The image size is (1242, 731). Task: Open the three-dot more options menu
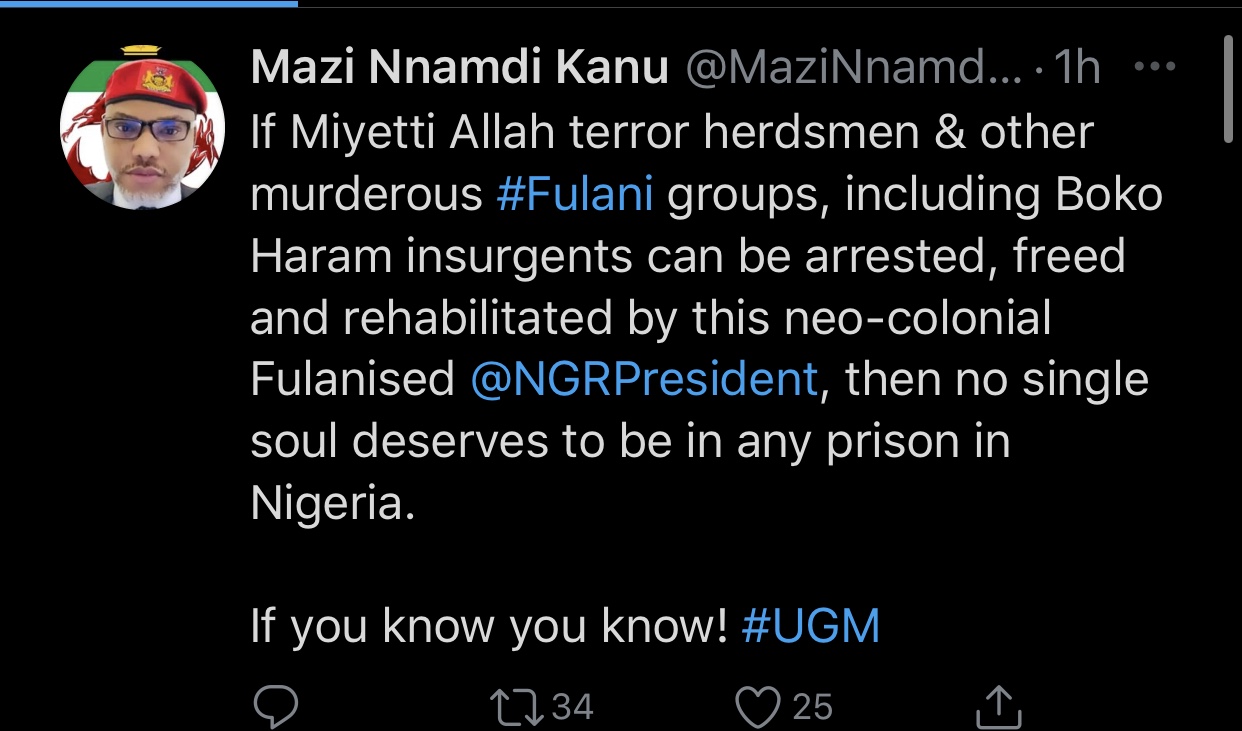(x=1155, y=67)
